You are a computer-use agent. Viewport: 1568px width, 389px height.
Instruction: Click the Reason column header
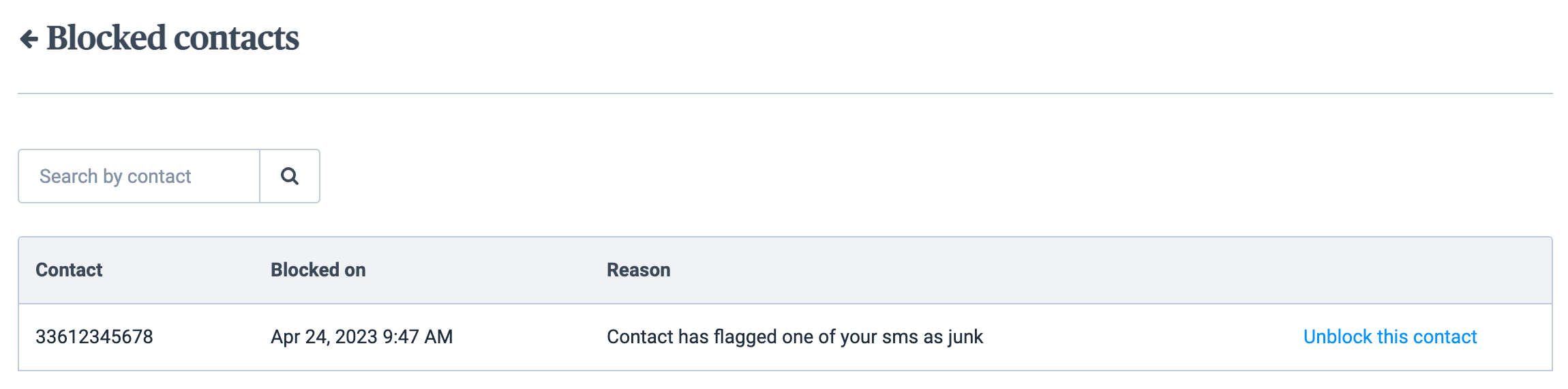(x=638, y=270)
